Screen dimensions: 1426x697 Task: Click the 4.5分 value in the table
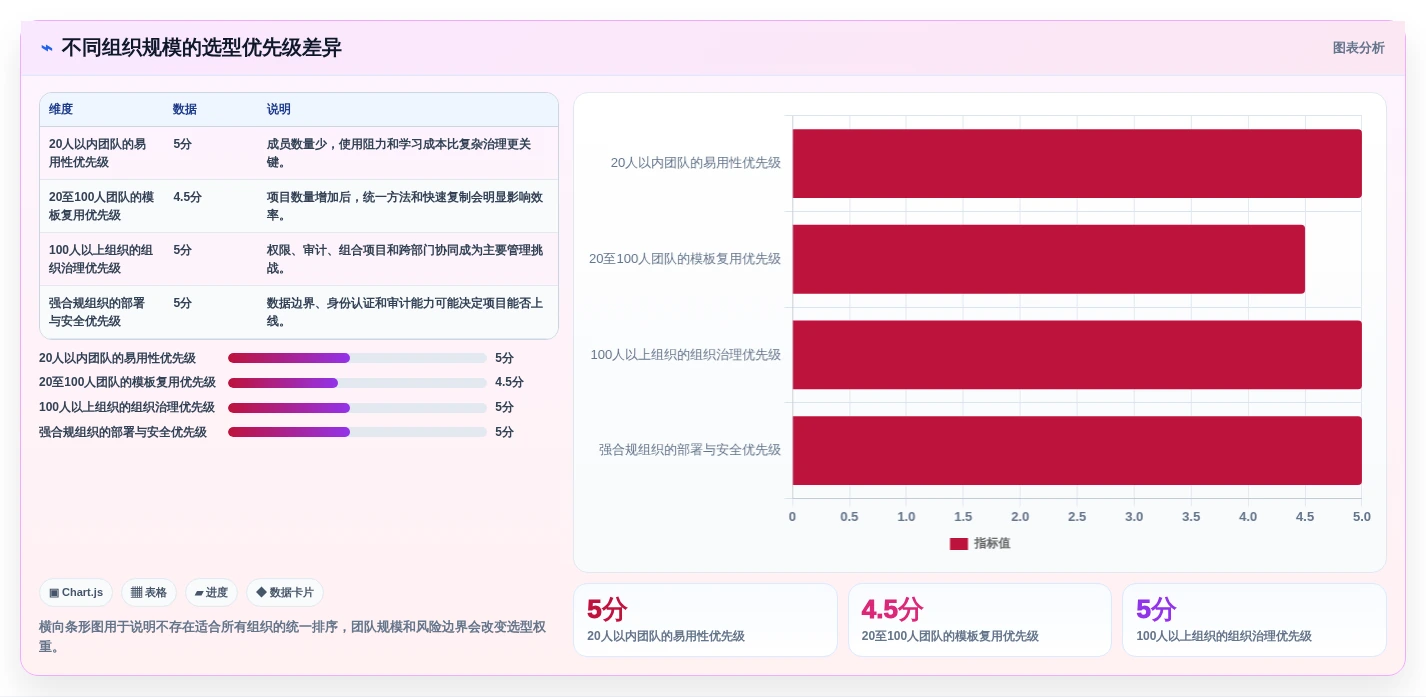pyautogui.click(x=187, y=197)
